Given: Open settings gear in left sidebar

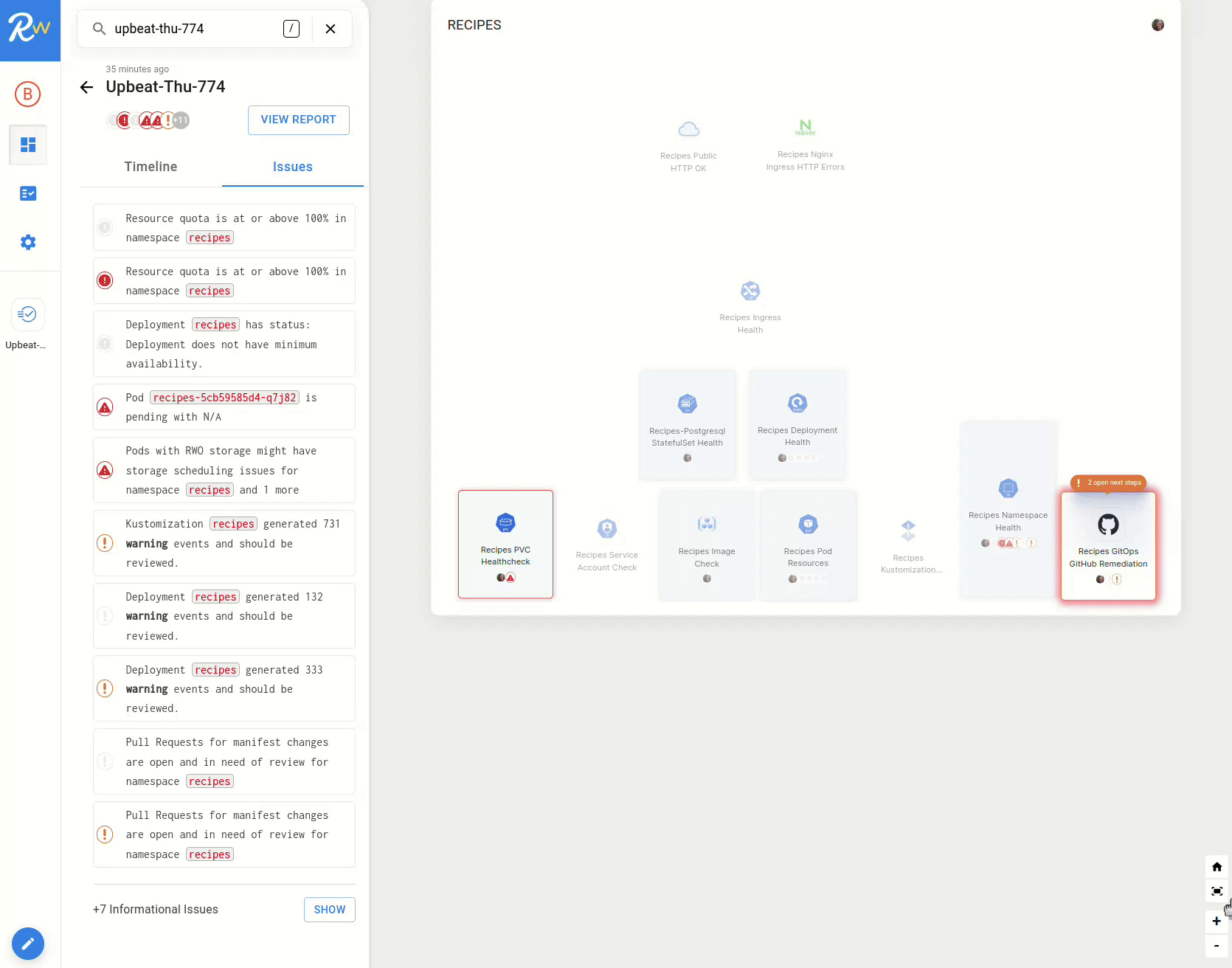Looking at the screenshot, I should [x=28, y=242].
